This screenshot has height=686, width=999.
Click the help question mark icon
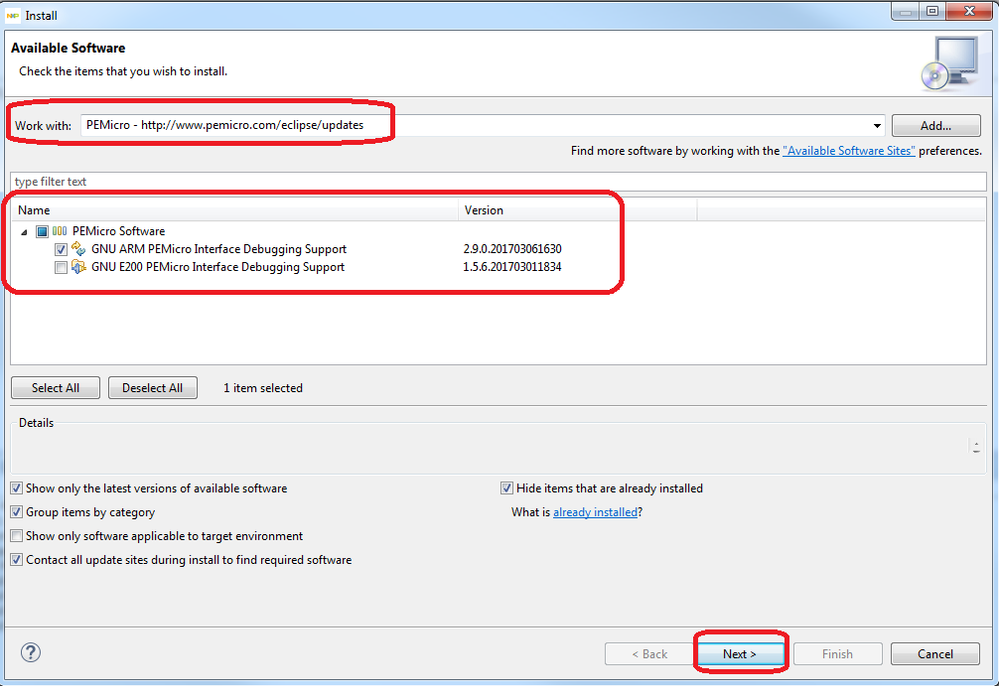(x=31, y=652)
